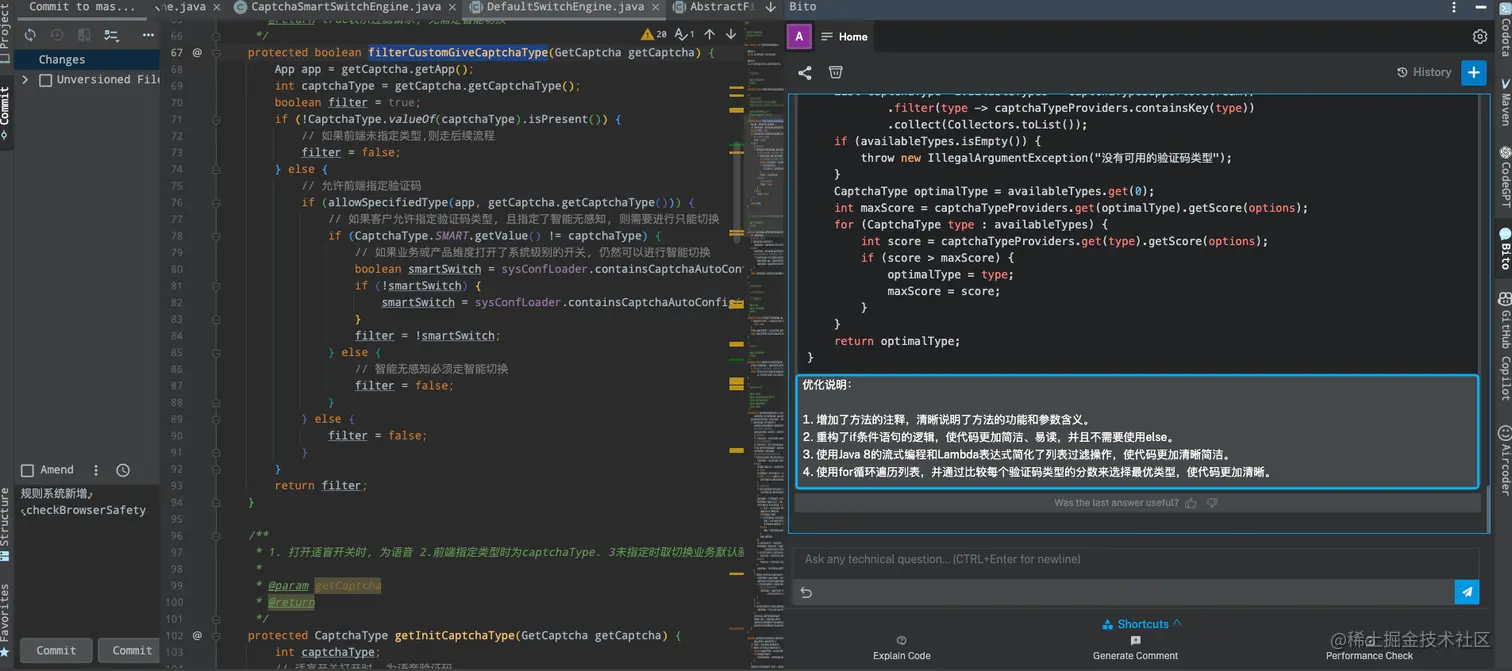Expand the Unversioned Files tree node
The height and width of the screenshot is (671, 1512).
26,80
